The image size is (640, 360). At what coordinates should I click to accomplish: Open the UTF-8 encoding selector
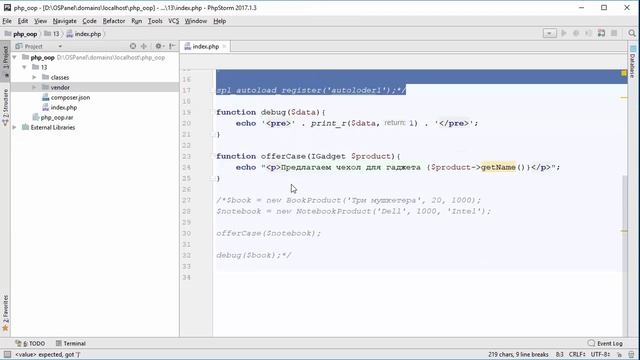[x=600, y=354]
